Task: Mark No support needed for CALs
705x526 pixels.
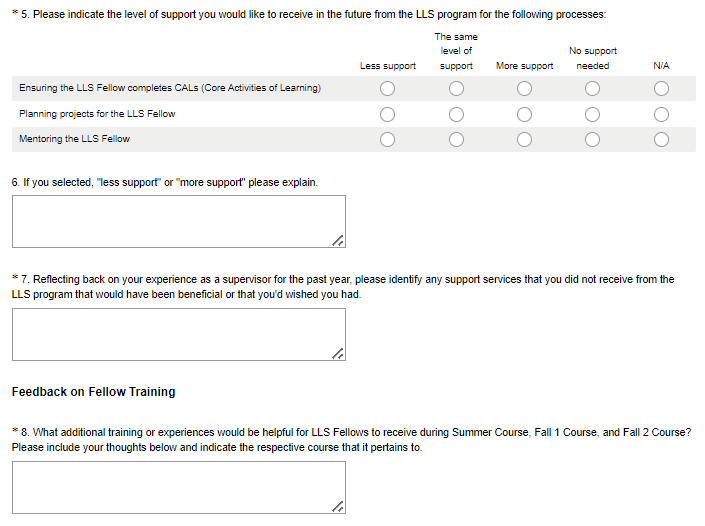Action: coord(592,89)
